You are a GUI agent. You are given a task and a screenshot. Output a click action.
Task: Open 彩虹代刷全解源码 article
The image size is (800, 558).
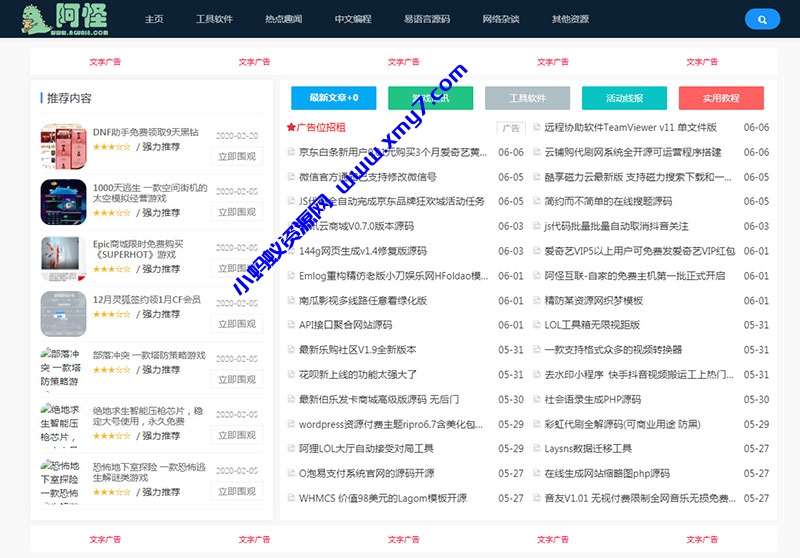(x=622, y=424)
